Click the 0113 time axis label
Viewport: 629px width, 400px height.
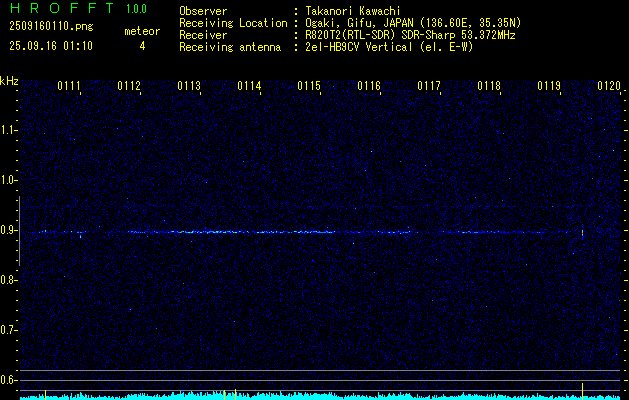click(x=189, y=86)
